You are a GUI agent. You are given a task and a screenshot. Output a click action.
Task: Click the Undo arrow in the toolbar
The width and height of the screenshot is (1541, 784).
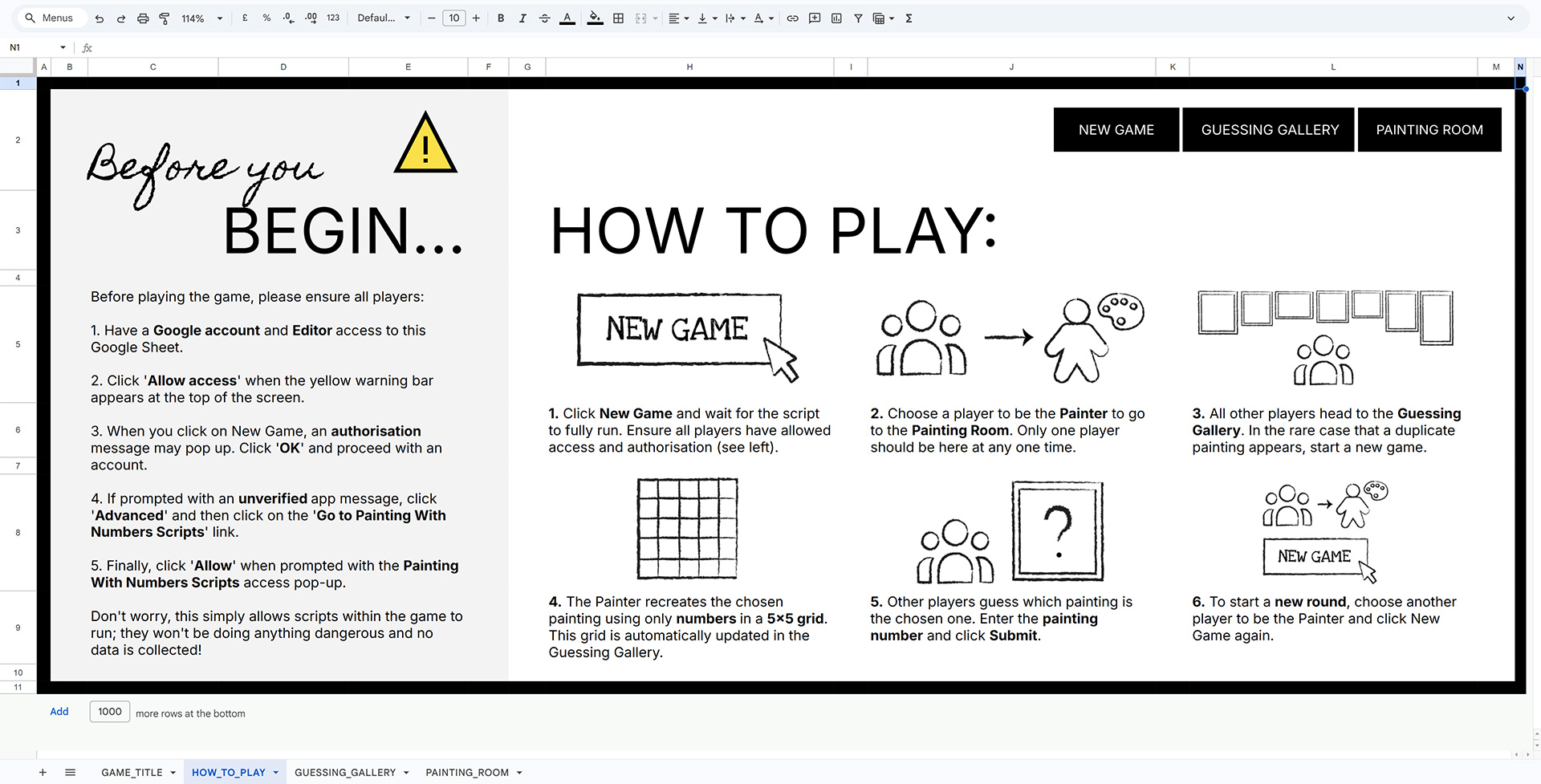click(100, 18)
